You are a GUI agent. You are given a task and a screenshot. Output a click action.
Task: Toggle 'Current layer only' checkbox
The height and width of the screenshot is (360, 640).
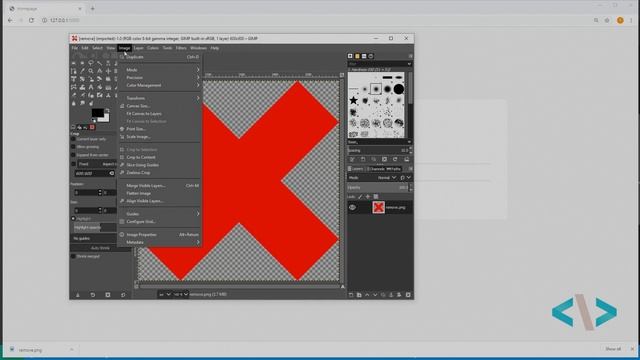pyautogui.click(x=73, y=139)
